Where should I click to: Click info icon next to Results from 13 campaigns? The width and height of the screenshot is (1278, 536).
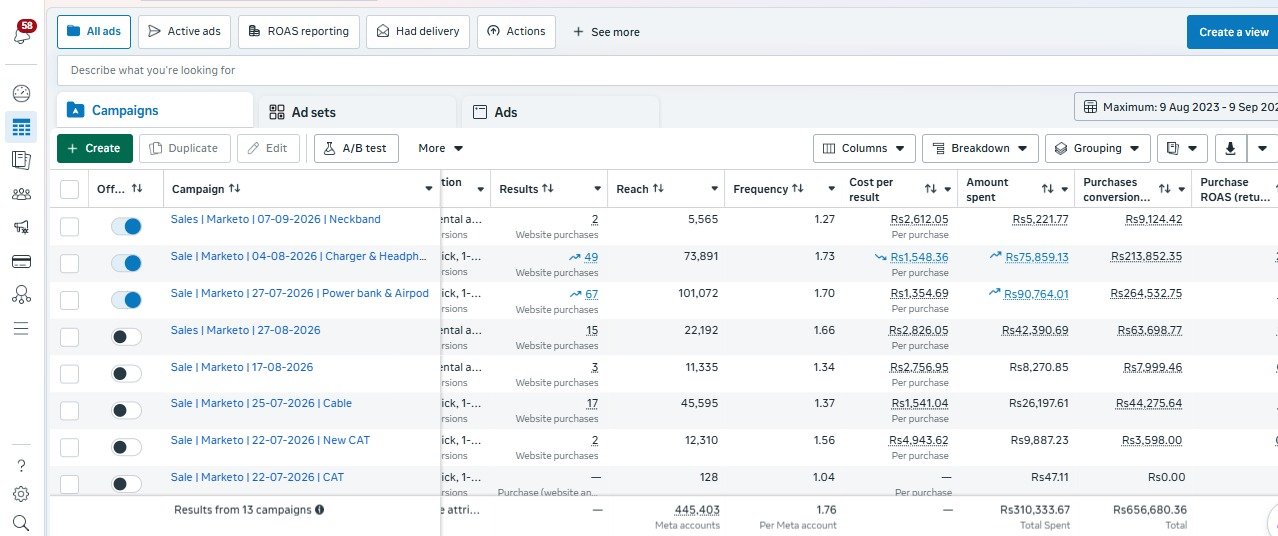coord(319,510)
